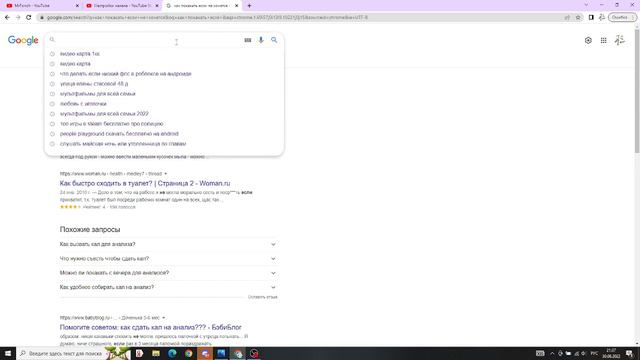Switch to the second YouTube tab

click(x=122, y=6)
